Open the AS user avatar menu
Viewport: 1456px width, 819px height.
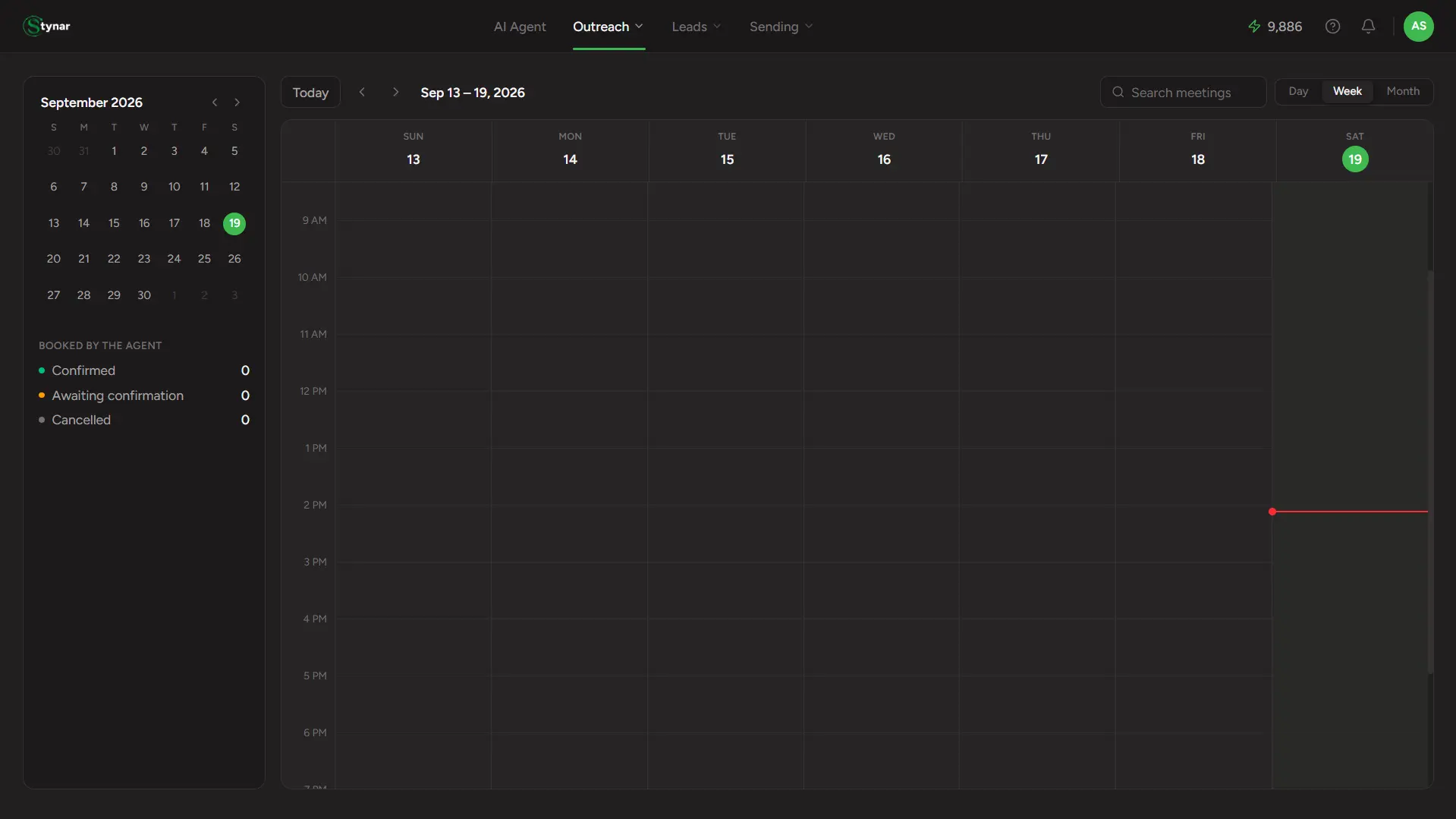tap(1418, 27)
